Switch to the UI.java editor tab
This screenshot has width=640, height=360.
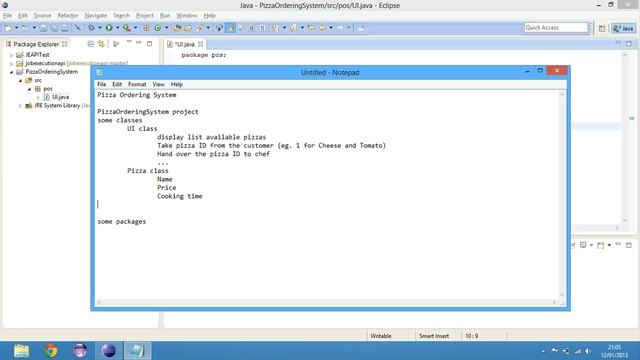point(184,44)
